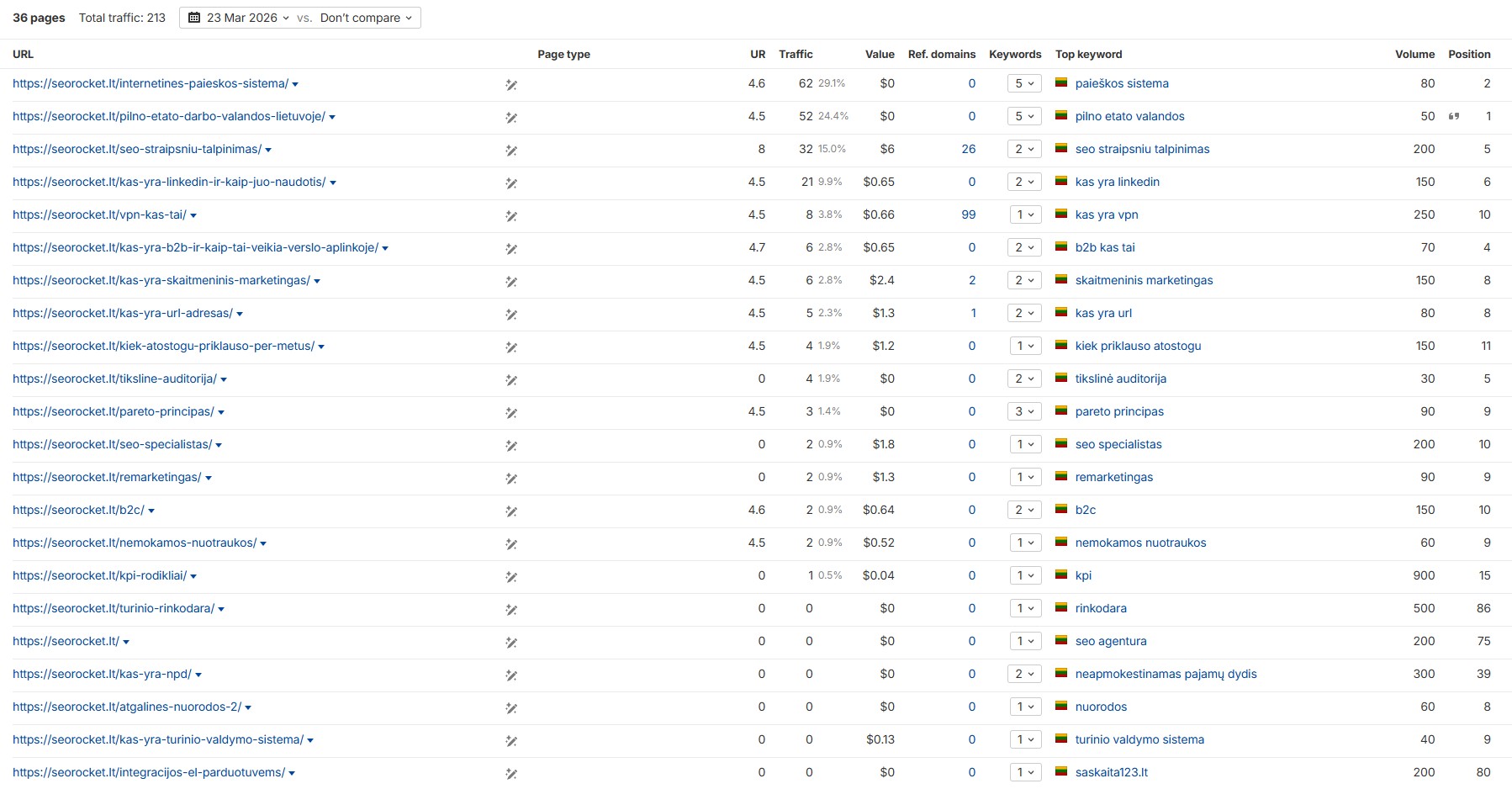Image resolution: width=1512 pixels, height=789 pixels.
Task: Click the inspect icon for seo-straipsniu-talpinimas row
Action: click(510, 151)
